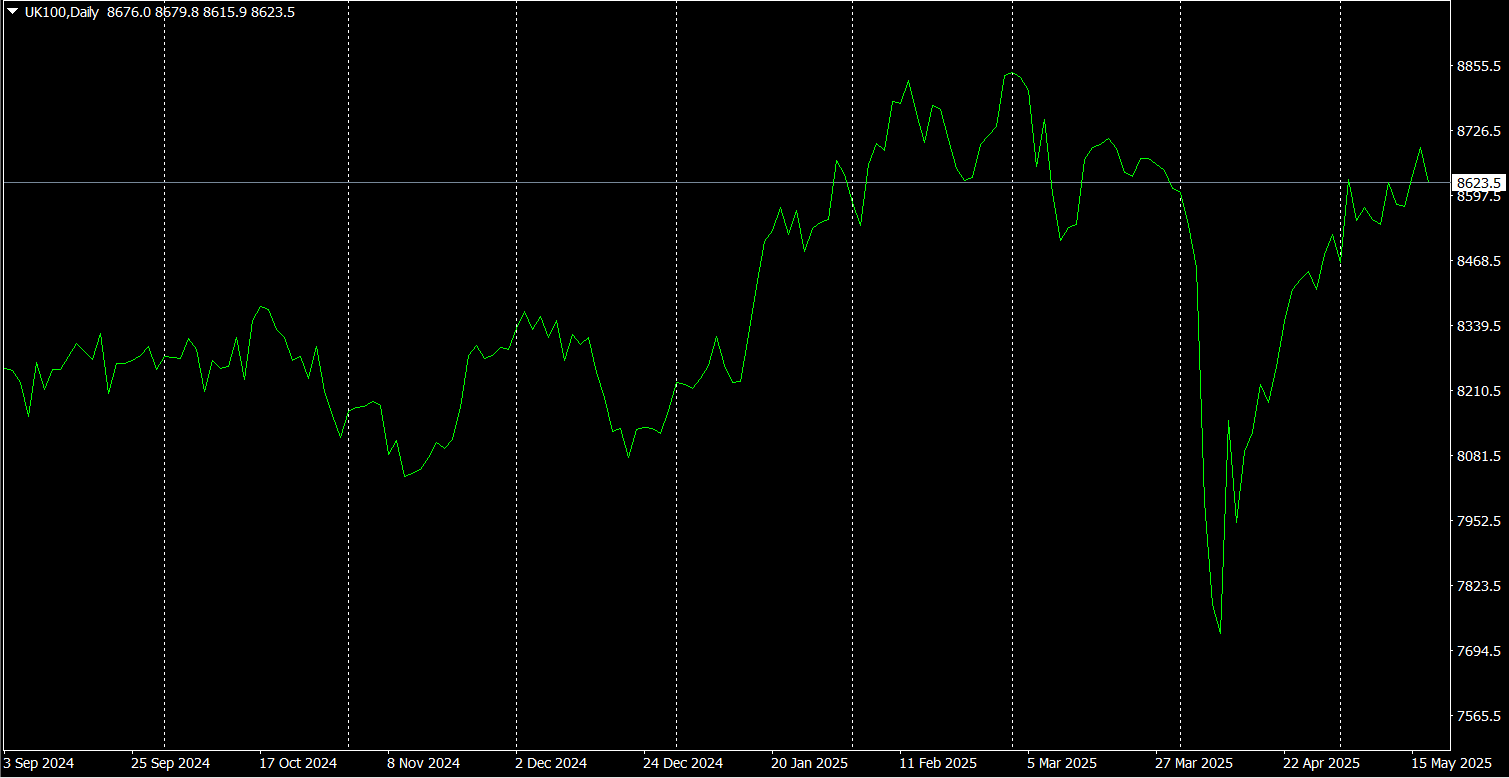The height and width of the screenshot is (778, 1509).
Task: Click the 7565.5 price axis label
Action: click(1479, 716)
